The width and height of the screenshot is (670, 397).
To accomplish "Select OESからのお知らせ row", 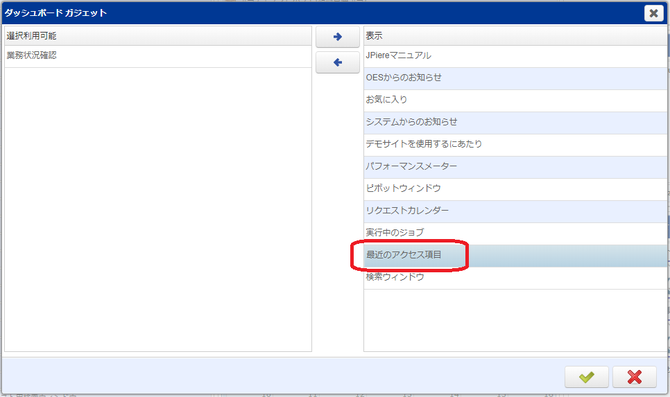I will click(515, 78).
